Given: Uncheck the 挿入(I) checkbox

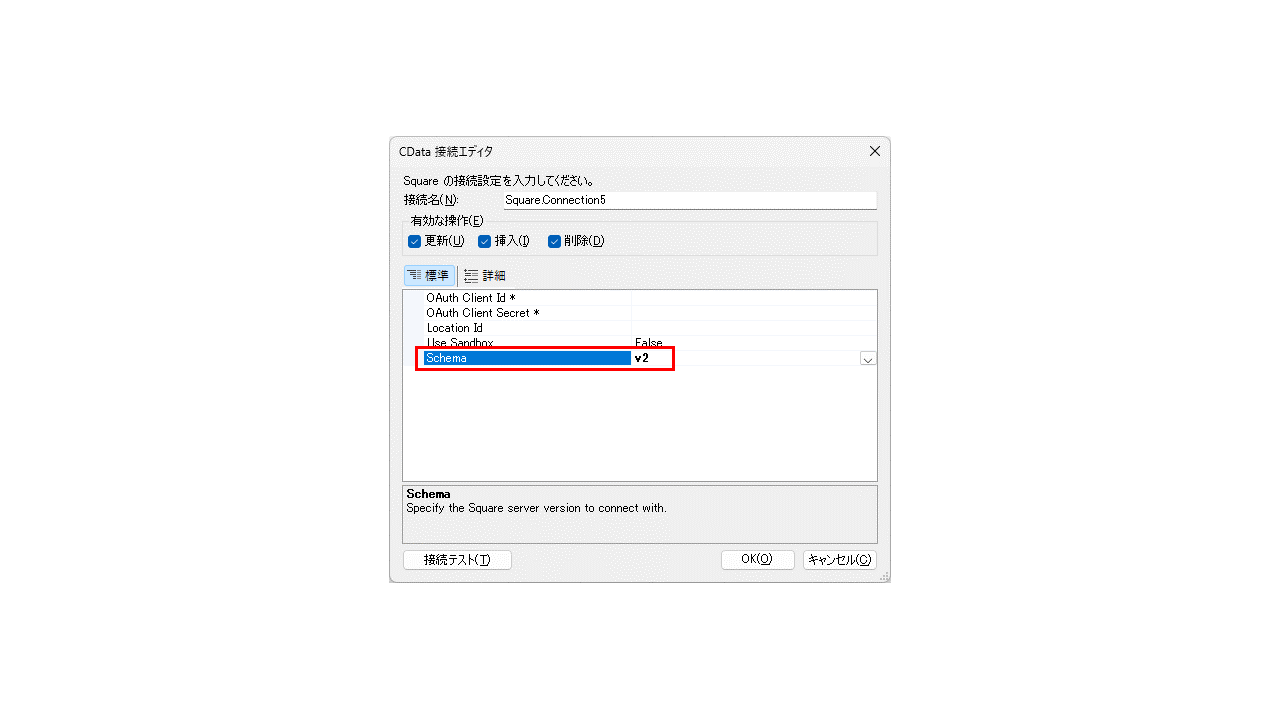Looking at the screenshot, I should [484, 241].
